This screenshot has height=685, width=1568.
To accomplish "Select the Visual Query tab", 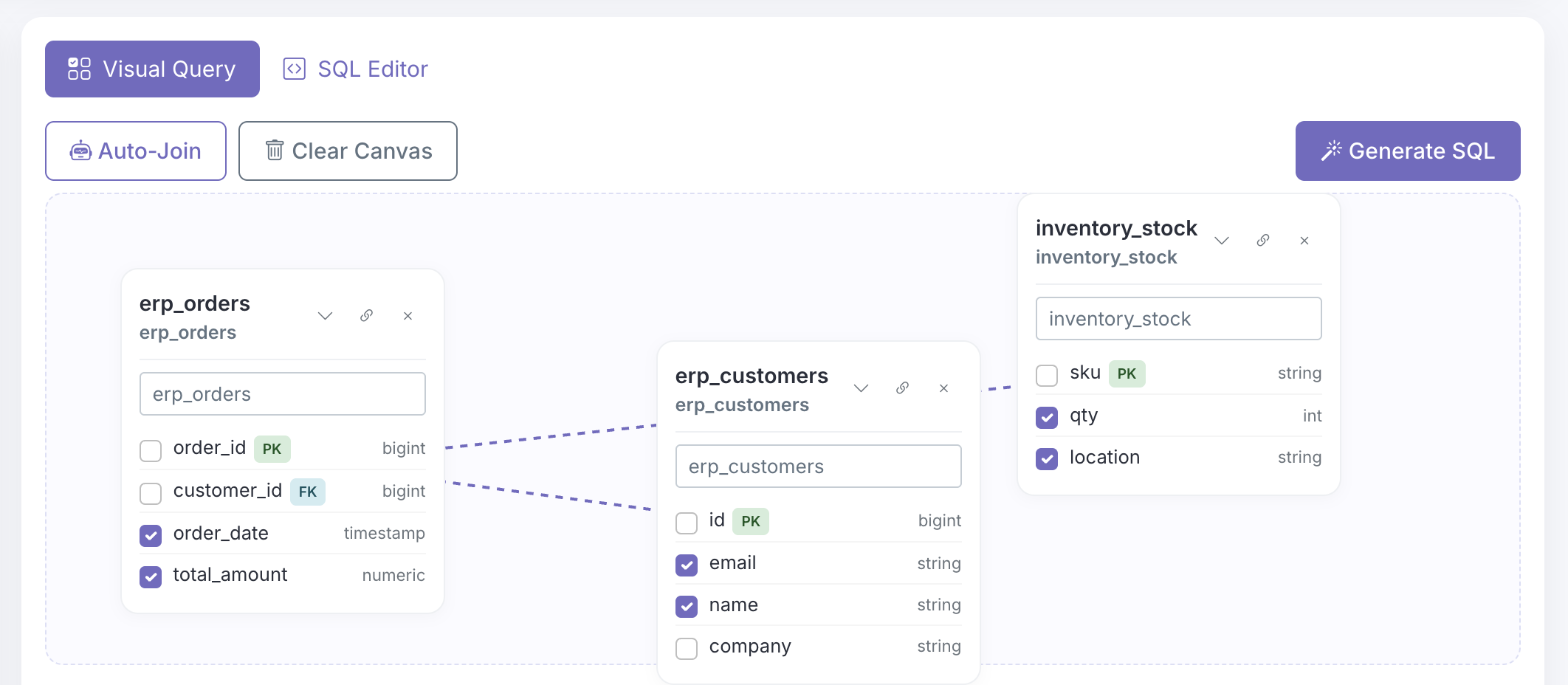I will tap(152, 68).
